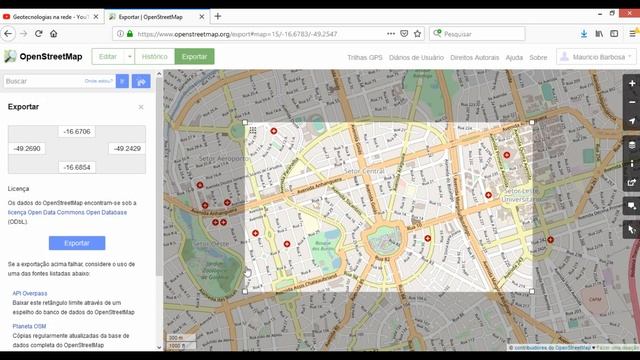This screenshot has height=360, width=640.
Task: Click the Onde estou? link
Action: click(x=99, y=81)
